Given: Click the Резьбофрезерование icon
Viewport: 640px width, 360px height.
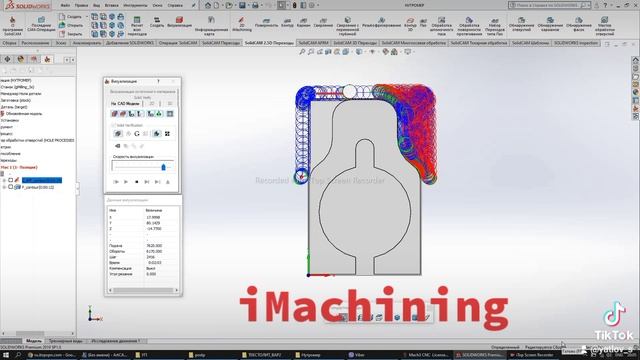Looking at the screenshot, I should (382, 22).
